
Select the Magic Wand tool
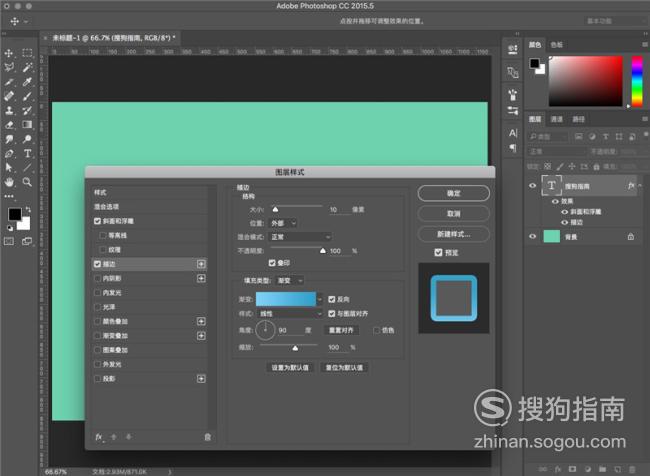27,67
